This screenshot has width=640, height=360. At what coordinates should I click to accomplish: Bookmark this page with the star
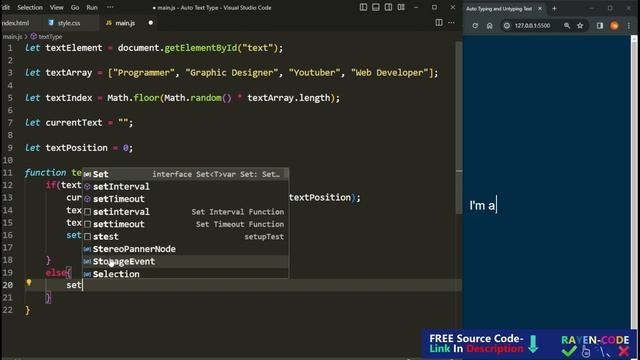580,25
